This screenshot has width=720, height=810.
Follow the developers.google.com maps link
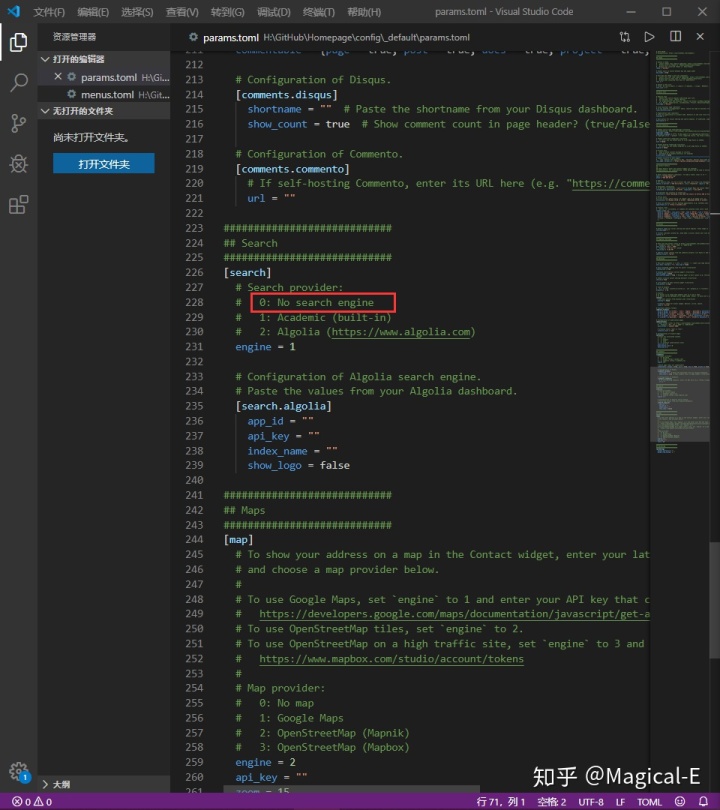[454, 614]
